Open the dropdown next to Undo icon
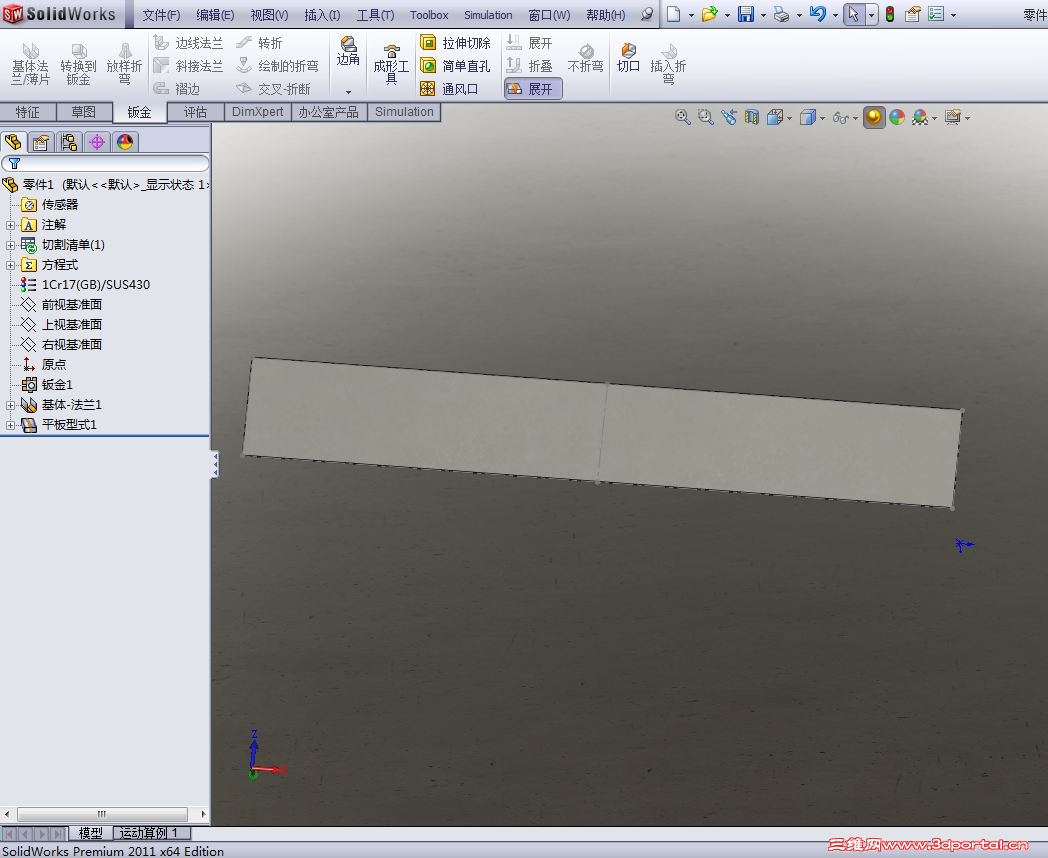Viewport: 1048px width, 858px height. [x=835, y=15]
